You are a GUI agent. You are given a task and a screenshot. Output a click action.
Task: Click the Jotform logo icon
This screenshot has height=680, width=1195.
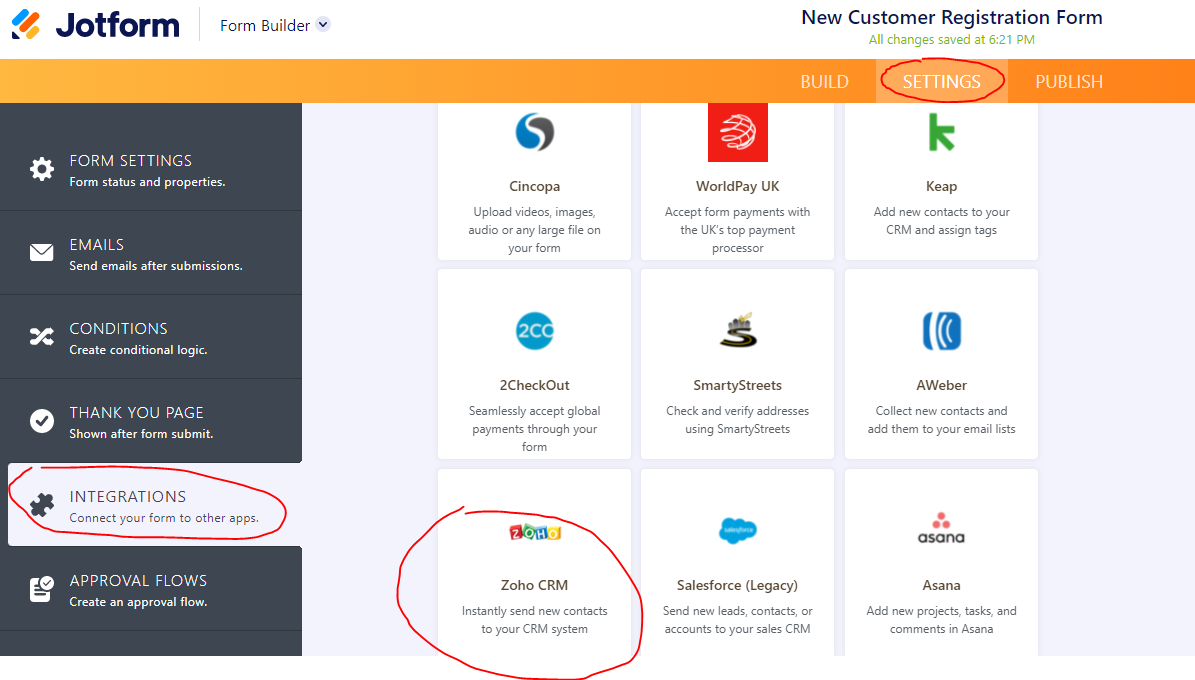click(26, 24)
